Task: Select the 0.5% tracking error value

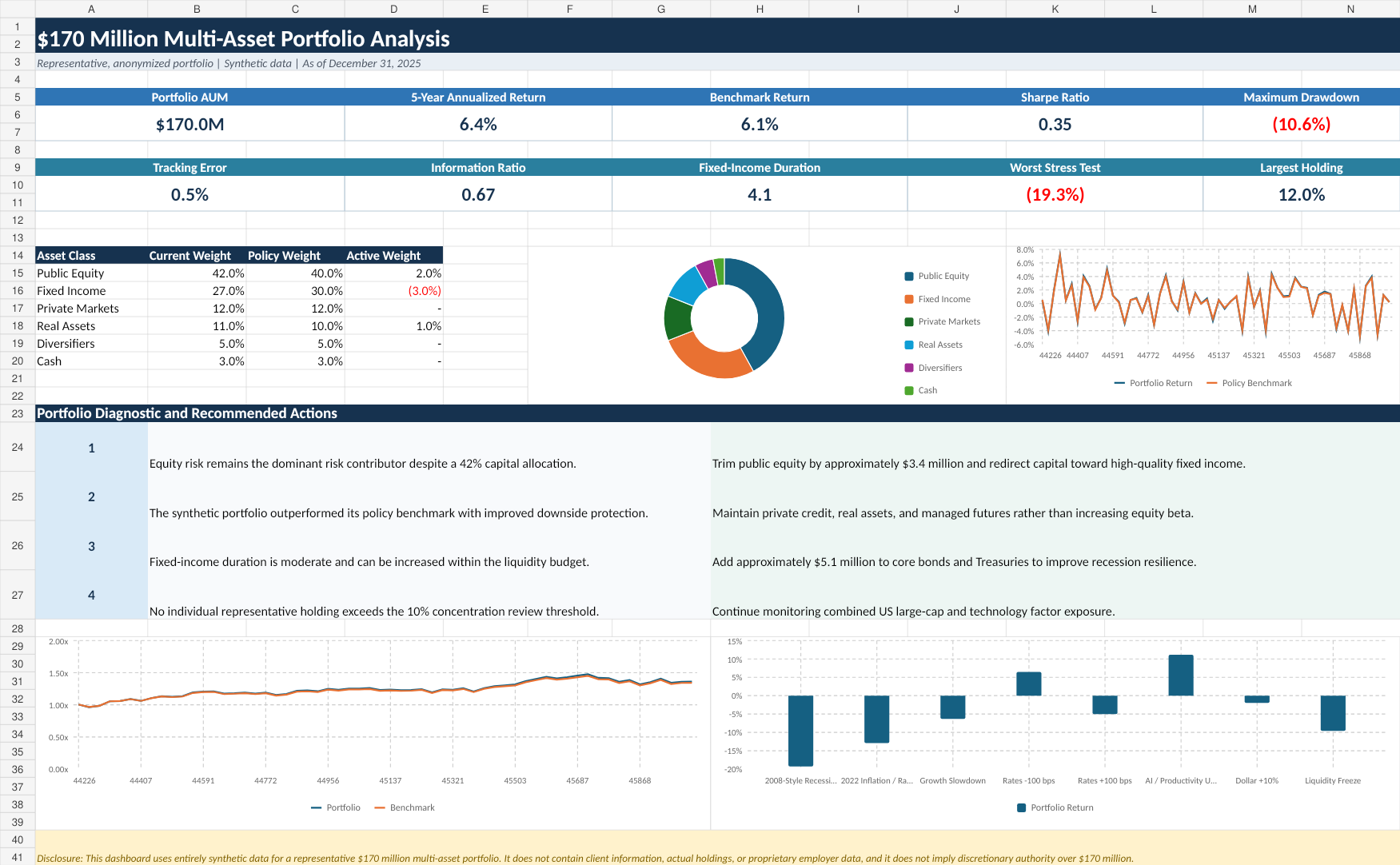Action: [189, 194]
